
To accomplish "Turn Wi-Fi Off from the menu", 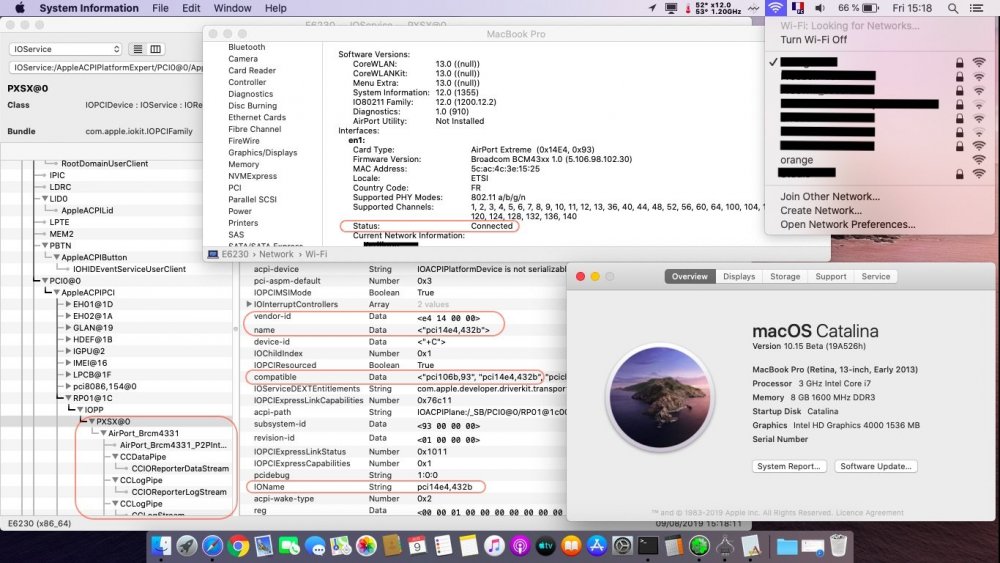I will tap(813, 40).
